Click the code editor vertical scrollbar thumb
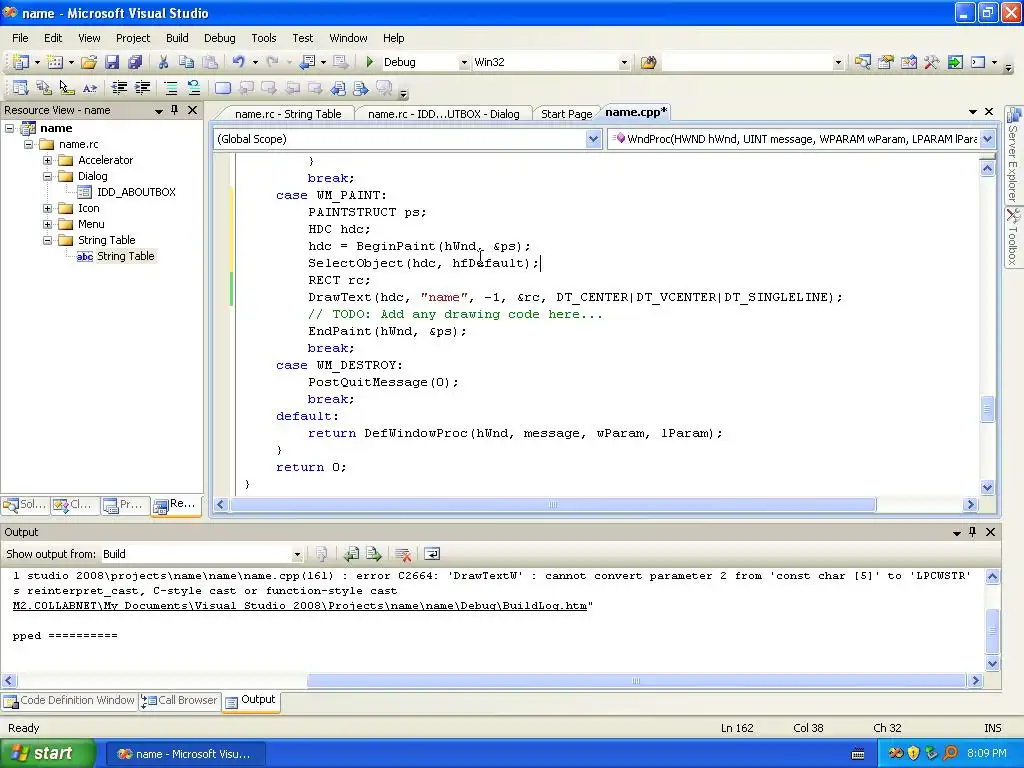This screenshot has height=768, width=1024. (x=987, y=409)
